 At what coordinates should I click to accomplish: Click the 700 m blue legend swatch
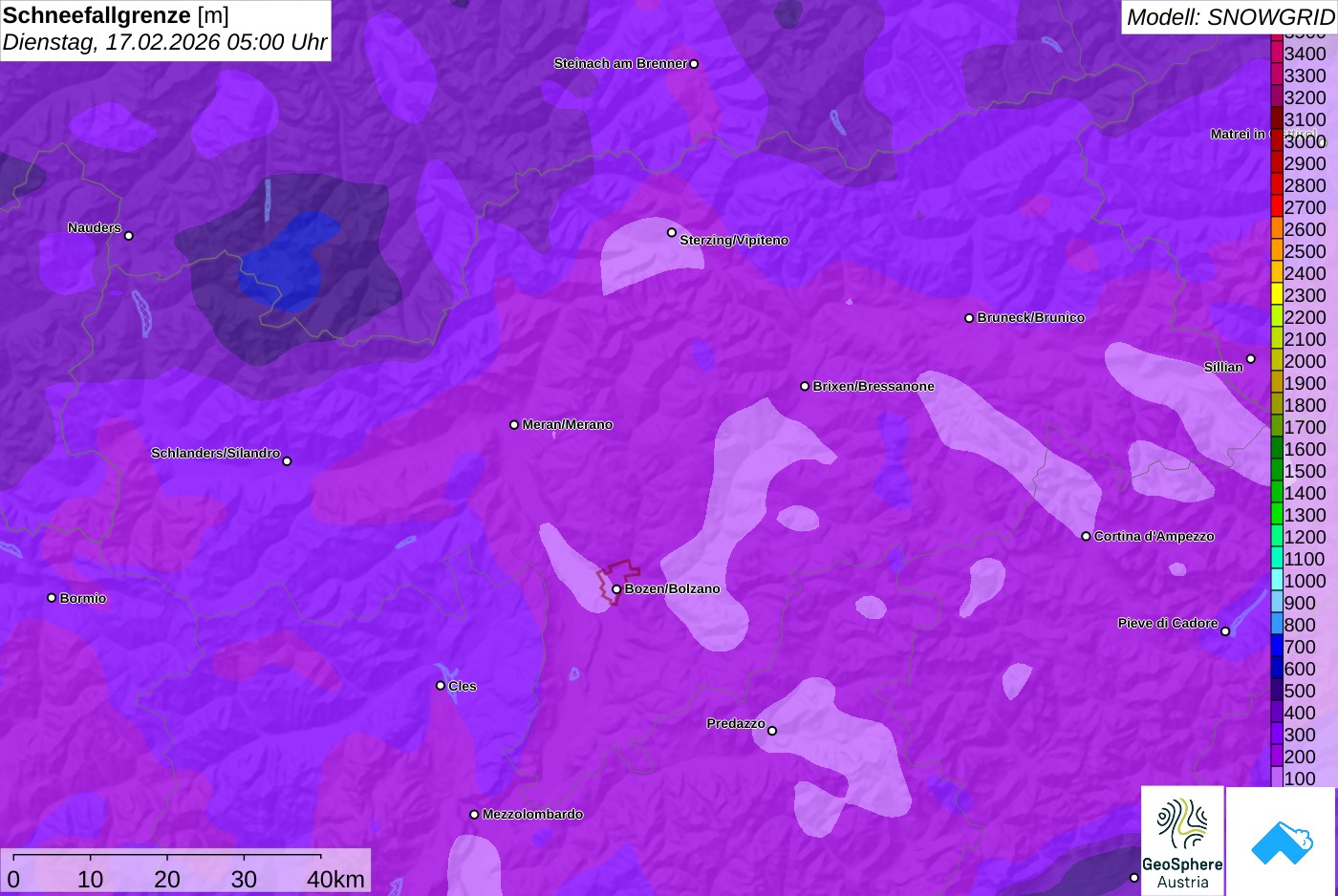coord(1277,647)
